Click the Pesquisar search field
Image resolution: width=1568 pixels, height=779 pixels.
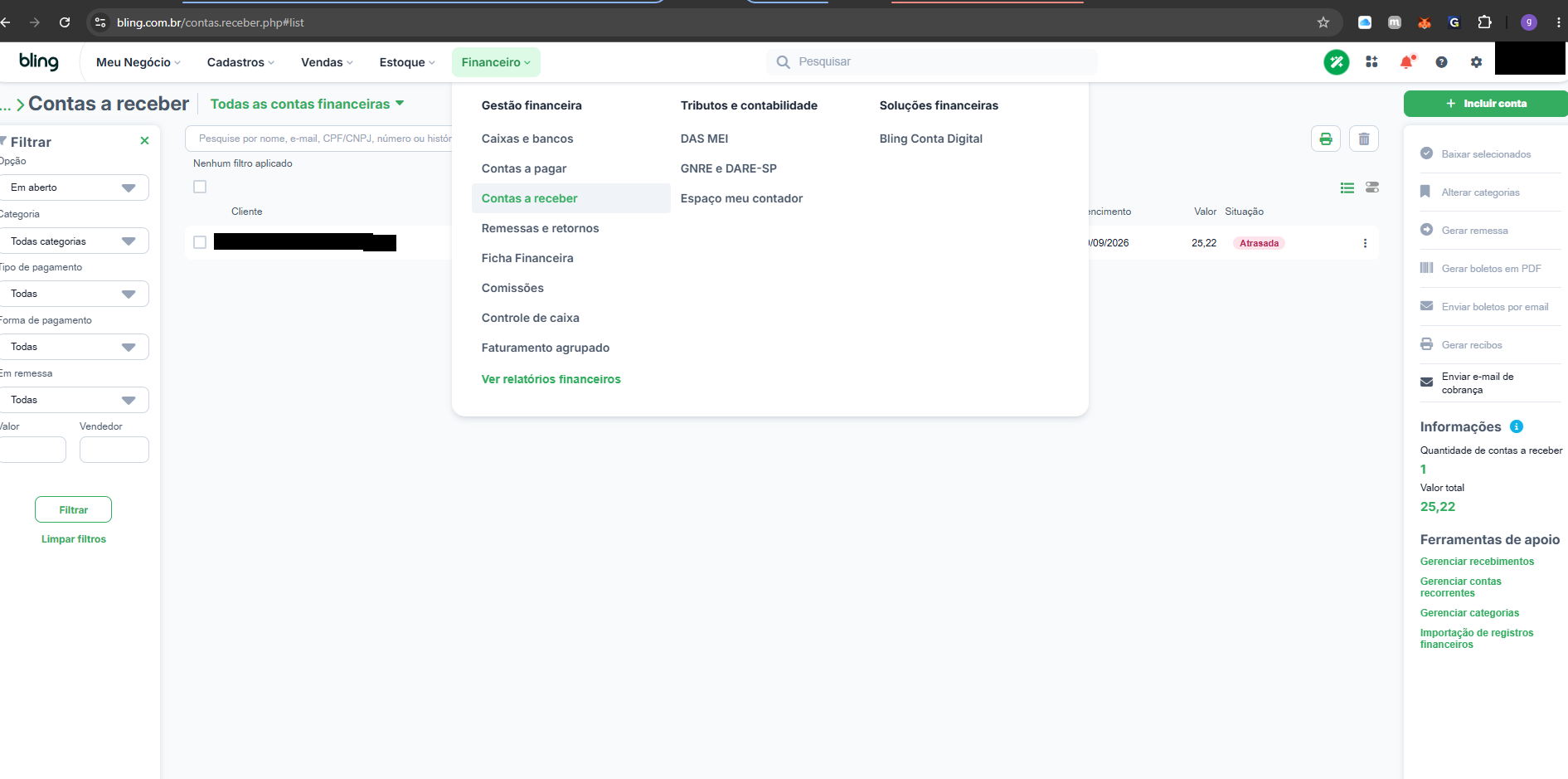pos(932,62)
